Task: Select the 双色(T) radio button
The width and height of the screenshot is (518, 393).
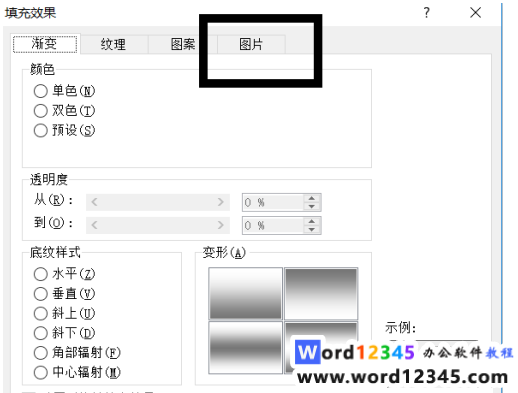Action: [x=40, y=111]
